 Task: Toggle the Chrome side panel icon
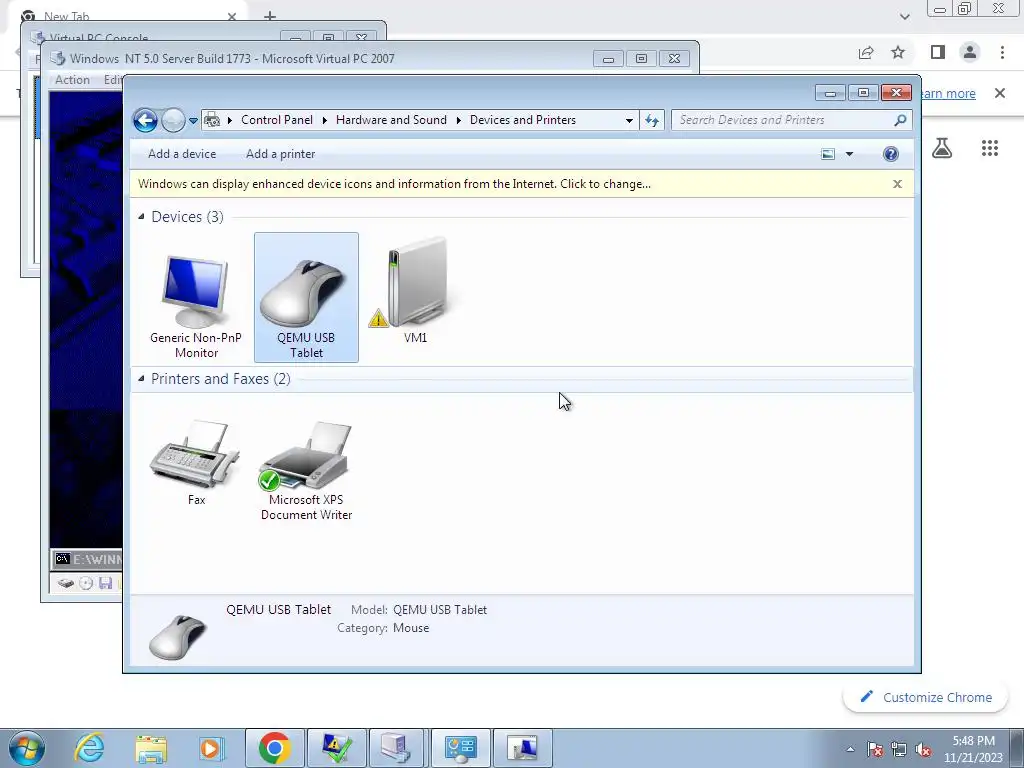[x=938, y=52]
